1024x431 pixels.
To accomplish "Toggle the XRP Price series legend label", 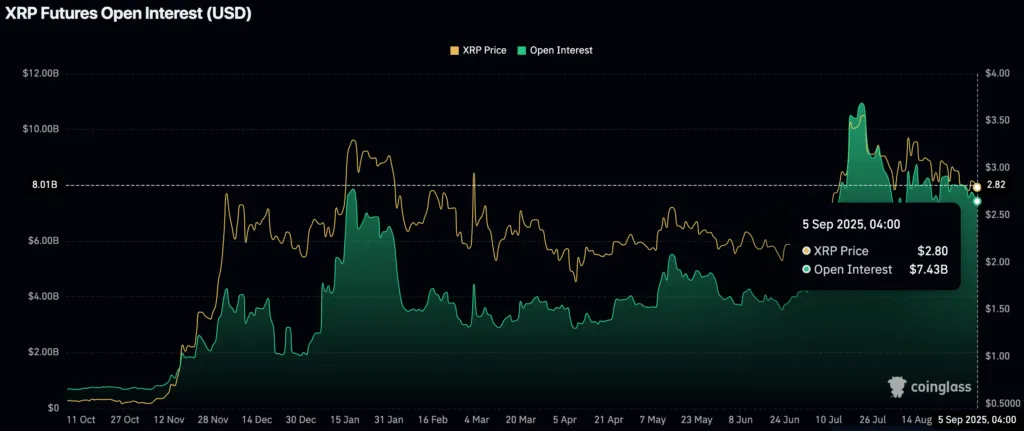I will tap(486, 49).
